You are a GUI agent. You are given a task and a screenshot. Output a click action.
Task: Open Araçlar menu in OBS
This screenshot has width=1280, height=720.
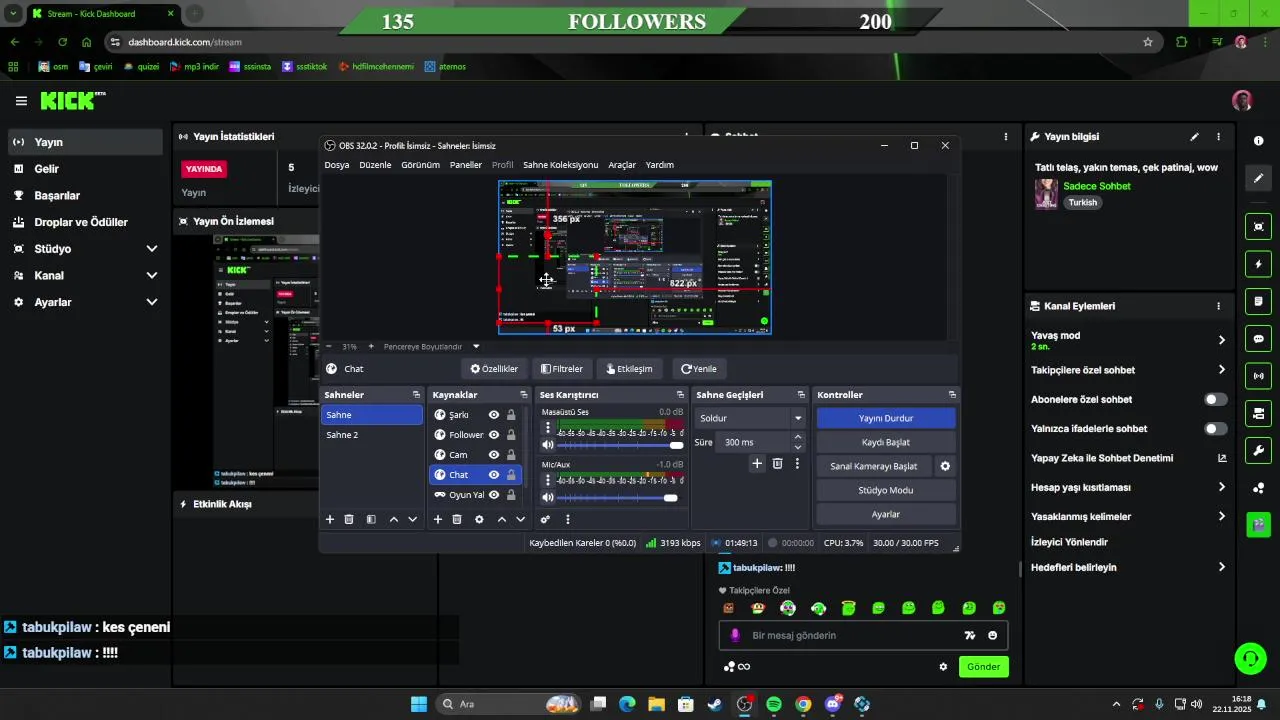(622, 165)
